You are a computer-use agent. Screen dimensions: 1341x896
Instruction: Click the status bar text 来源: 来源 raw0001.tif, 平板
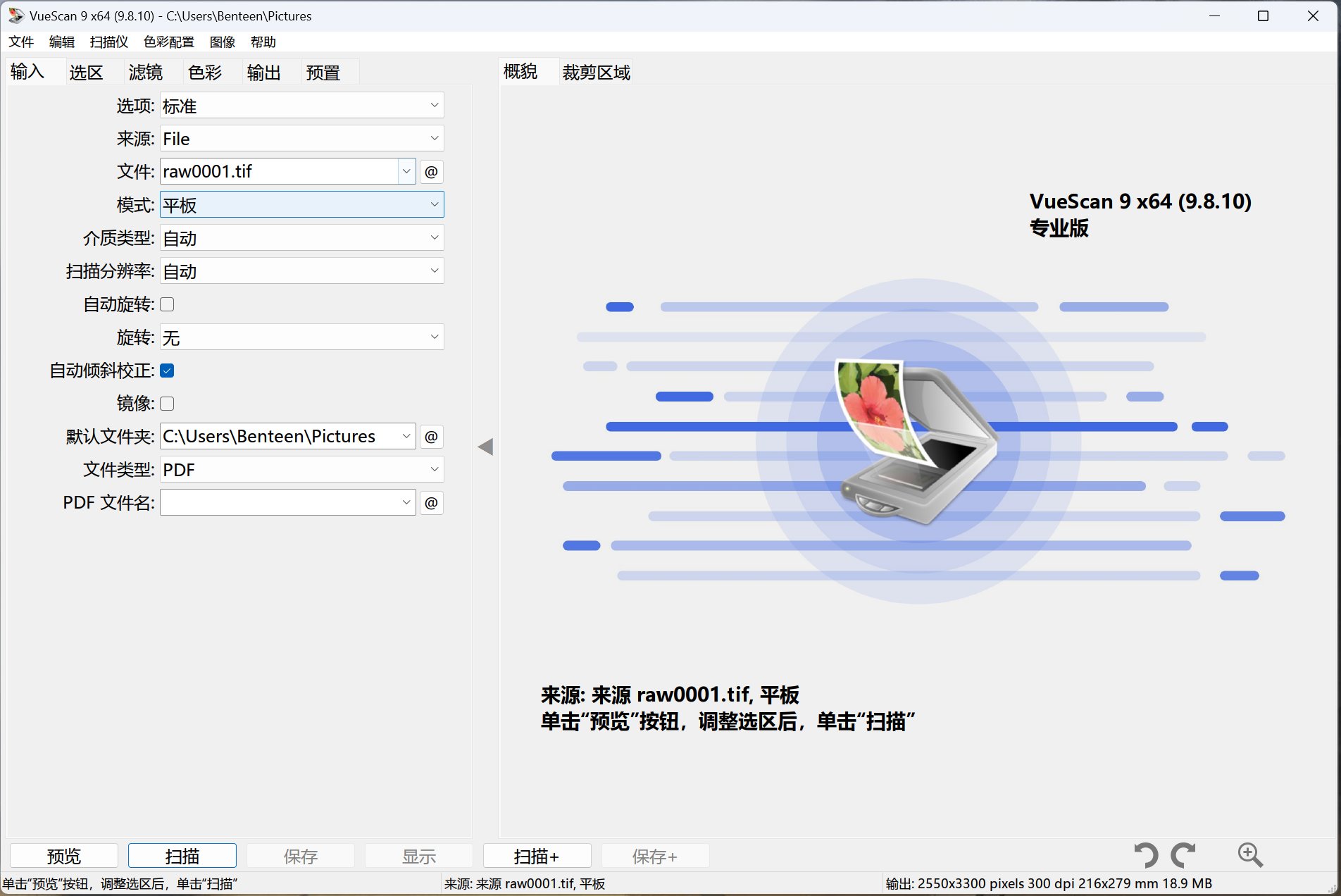(x=525, y=884)
